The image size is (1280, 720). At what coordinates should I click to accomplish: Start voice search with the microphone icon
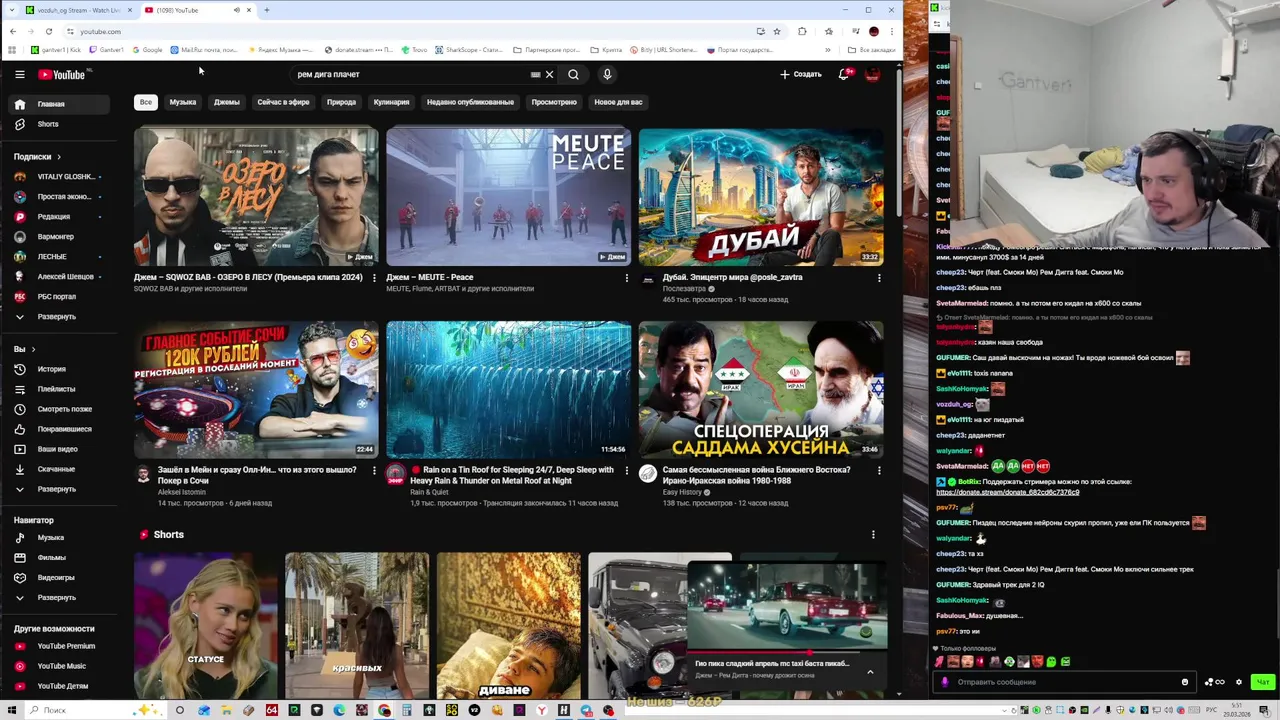606,74
